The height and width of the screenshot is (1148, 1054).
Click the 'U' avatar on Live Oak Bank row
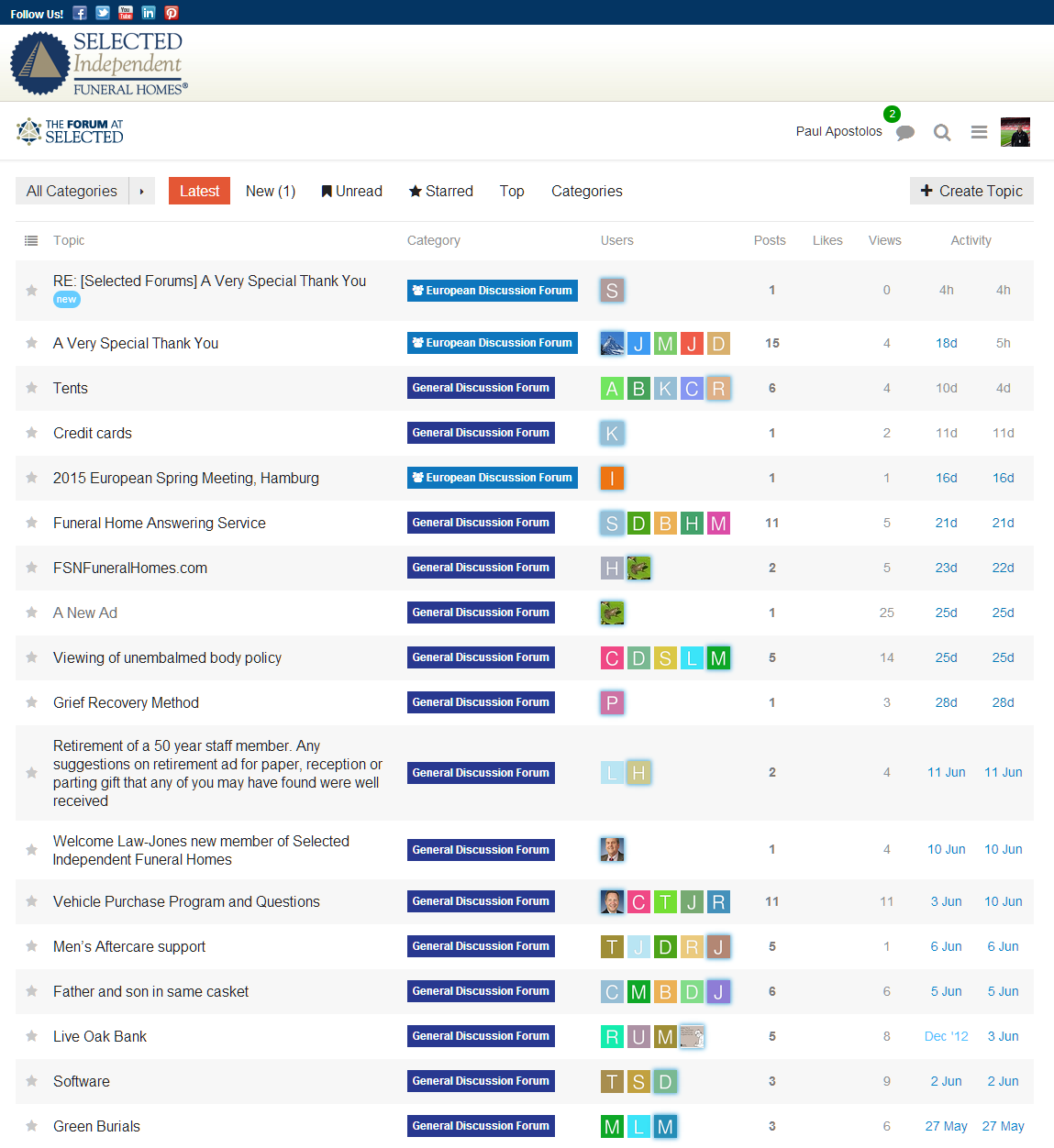pos(638,1036)
